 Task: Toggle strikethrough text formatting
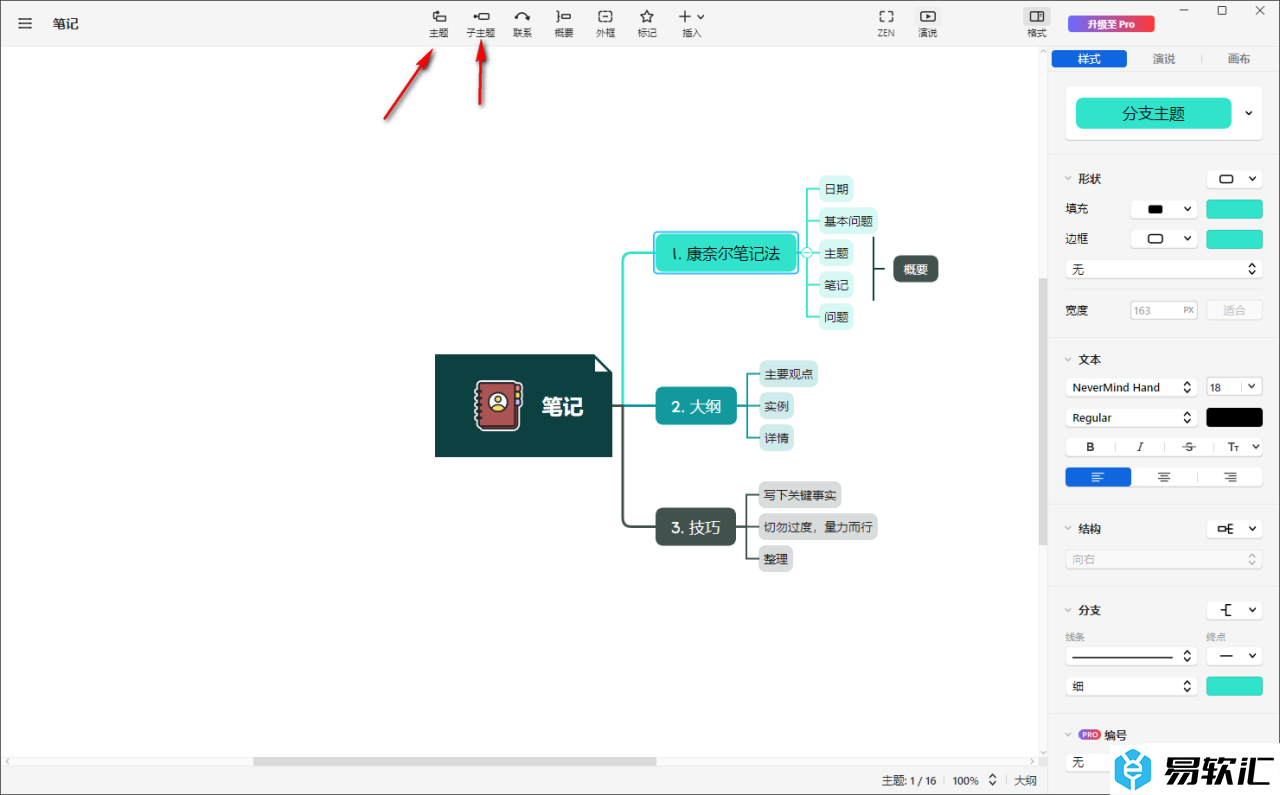pos(1188,447)
